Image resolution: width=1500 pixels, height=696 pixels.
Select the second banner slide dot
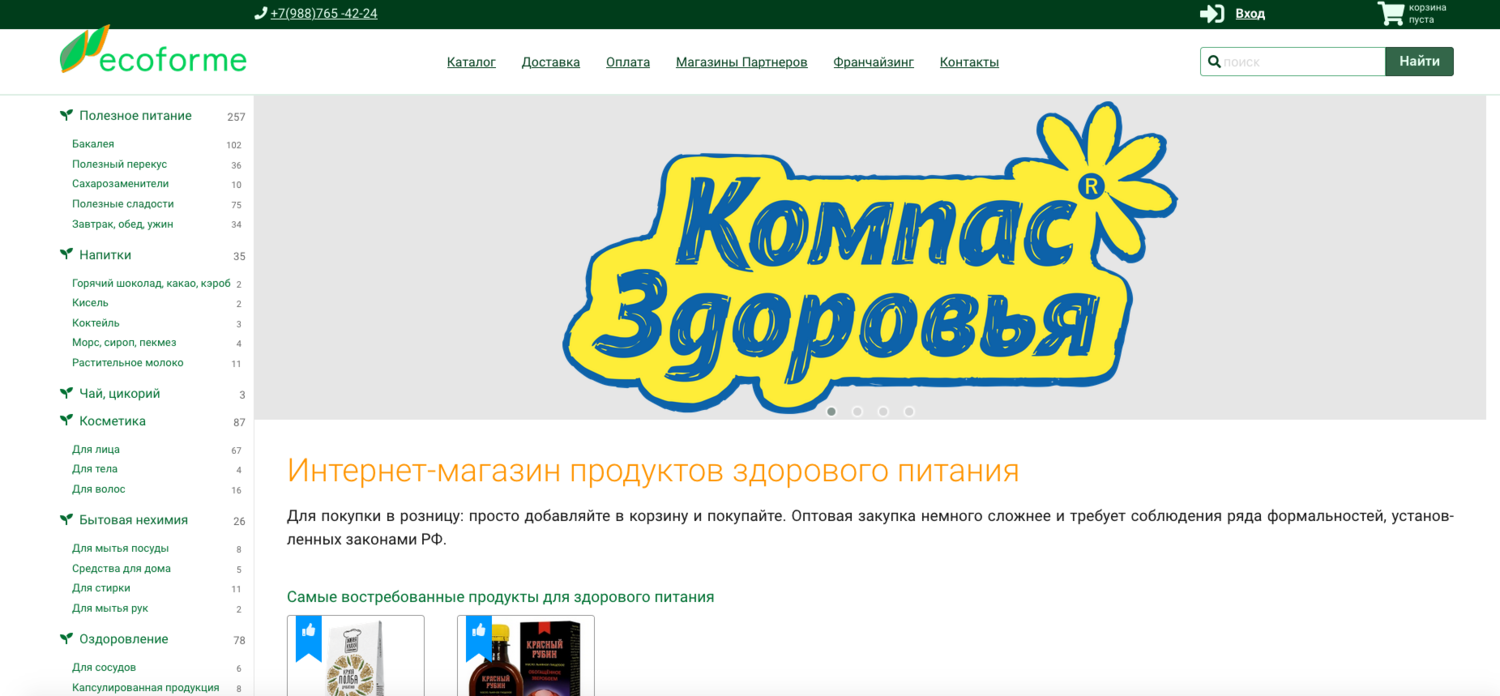tap(857, 411)
